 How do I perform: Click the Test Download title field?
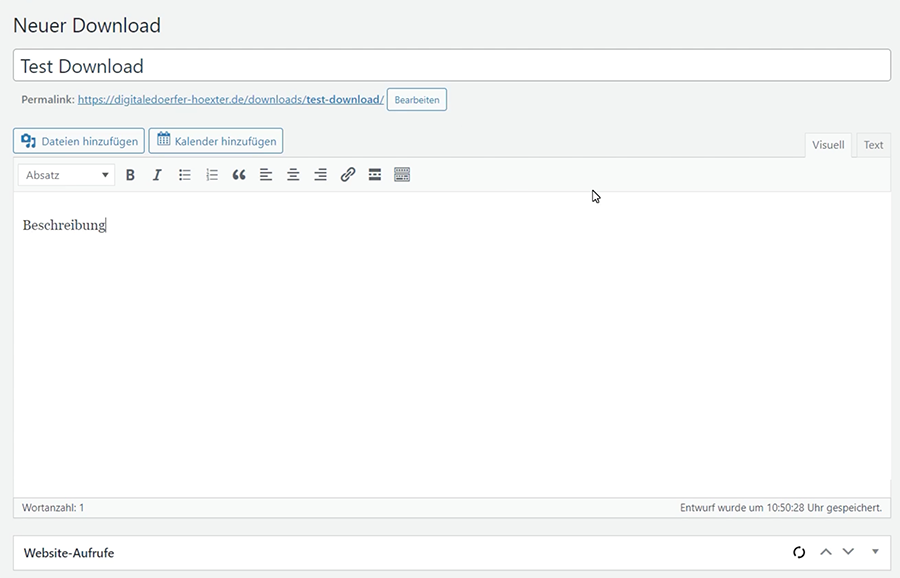pyautogui.click(x=450, y=66)
